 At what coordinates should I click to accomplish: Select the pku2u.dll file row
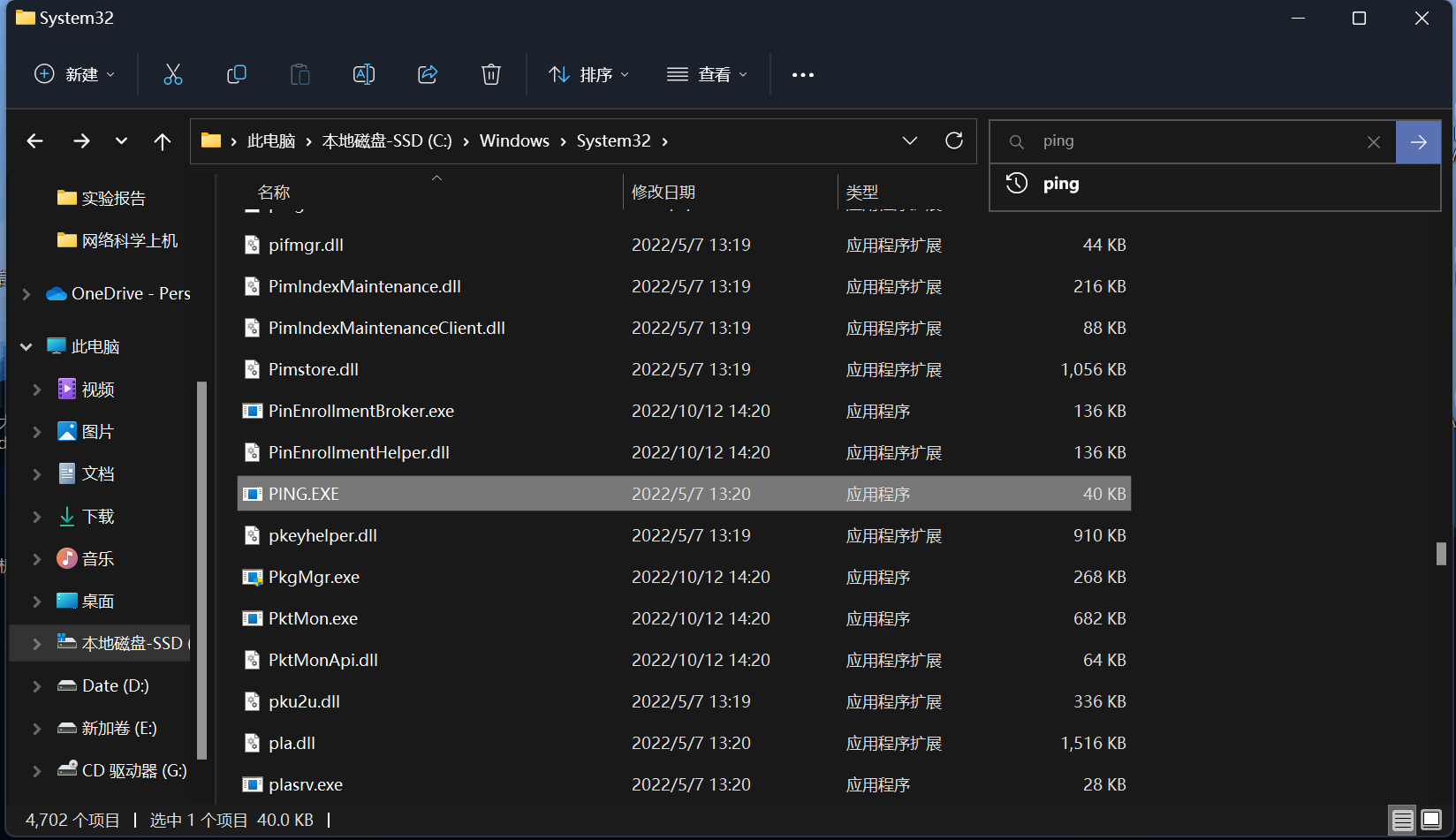(684, 701)
